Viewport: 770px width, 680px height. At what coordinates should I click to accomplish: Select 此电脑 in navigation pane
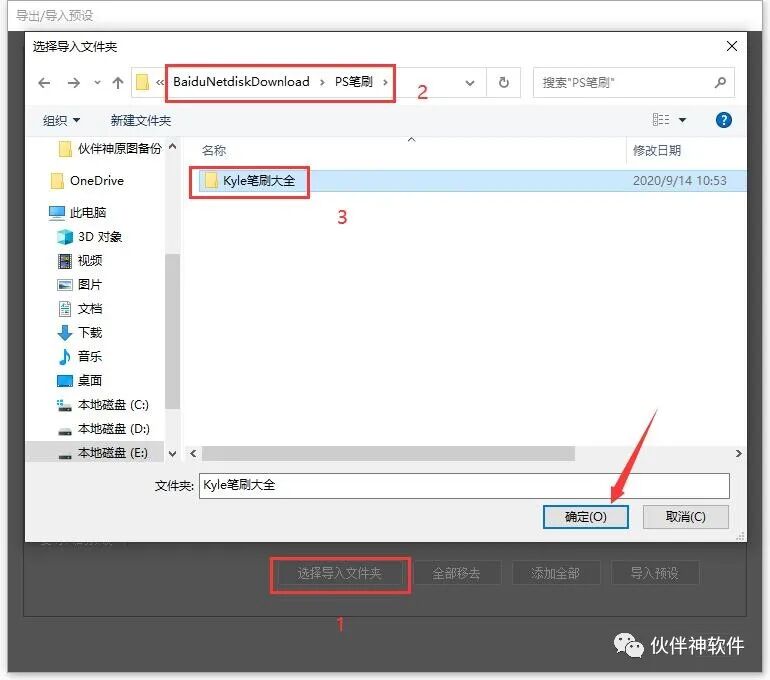pyautogui.click(x=88, y=213)
